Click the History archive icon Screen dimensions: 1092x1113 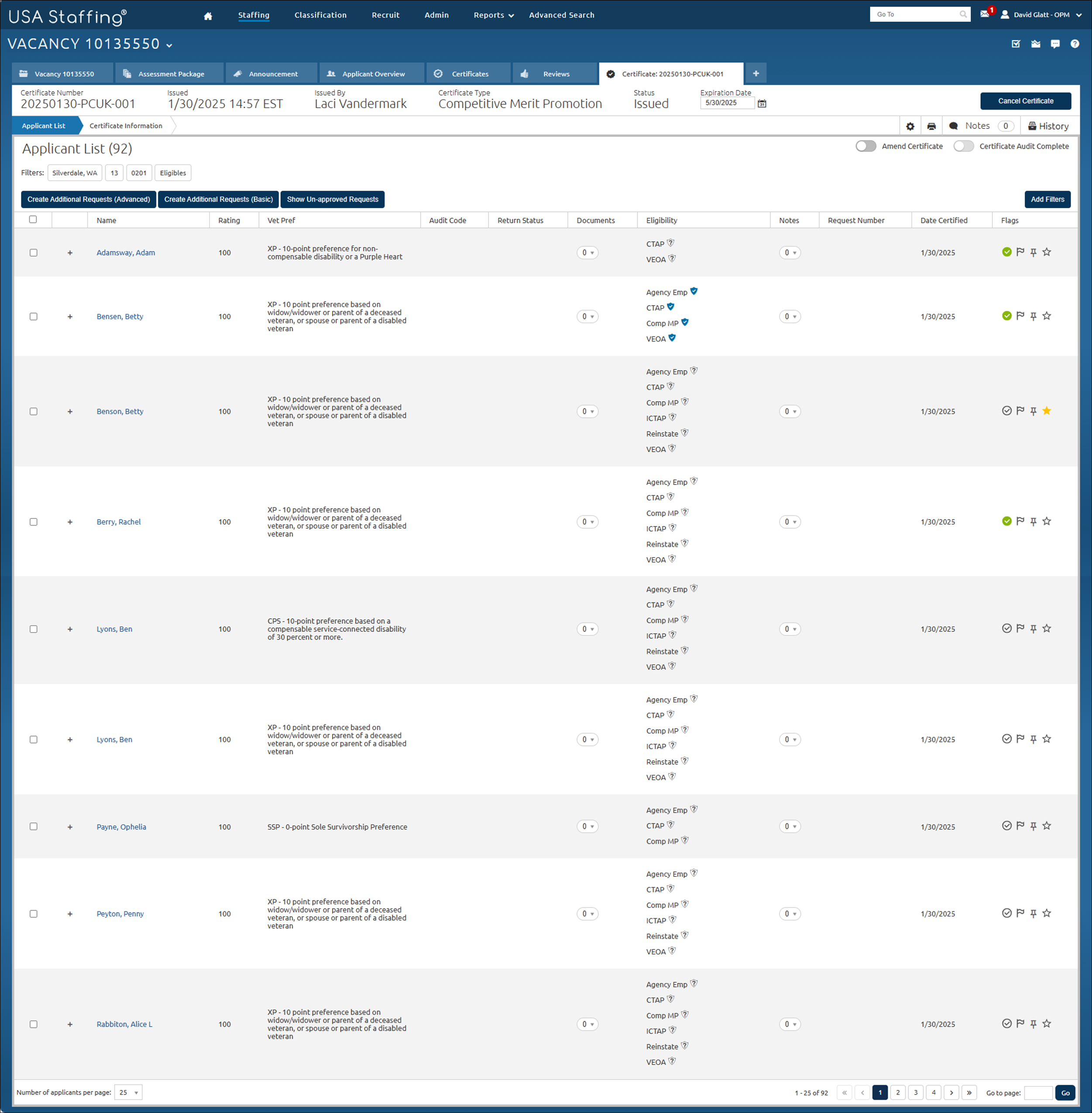coord(1032,126)
